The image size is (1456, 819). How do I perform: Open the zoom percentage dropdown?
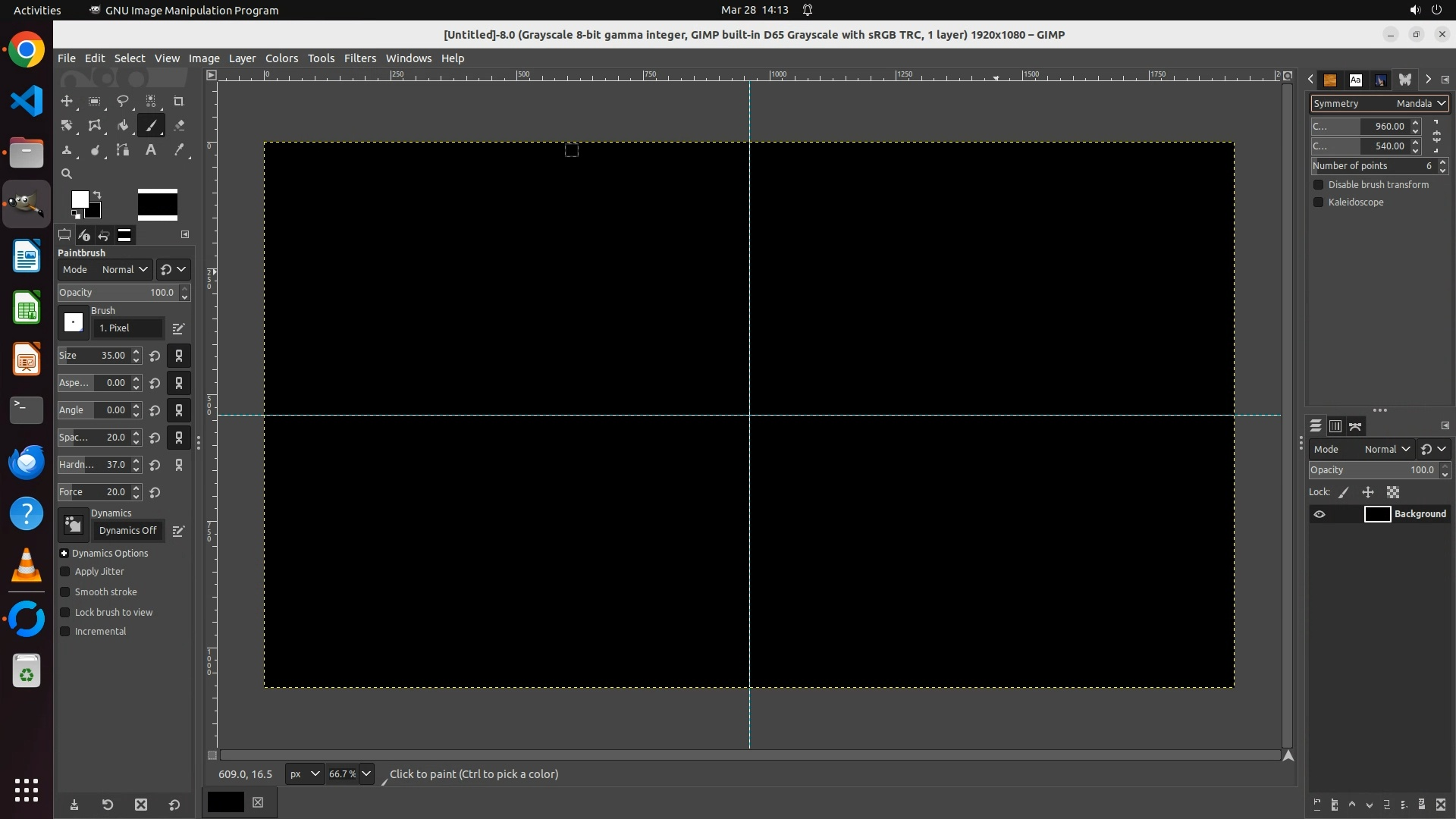[366, 774]
